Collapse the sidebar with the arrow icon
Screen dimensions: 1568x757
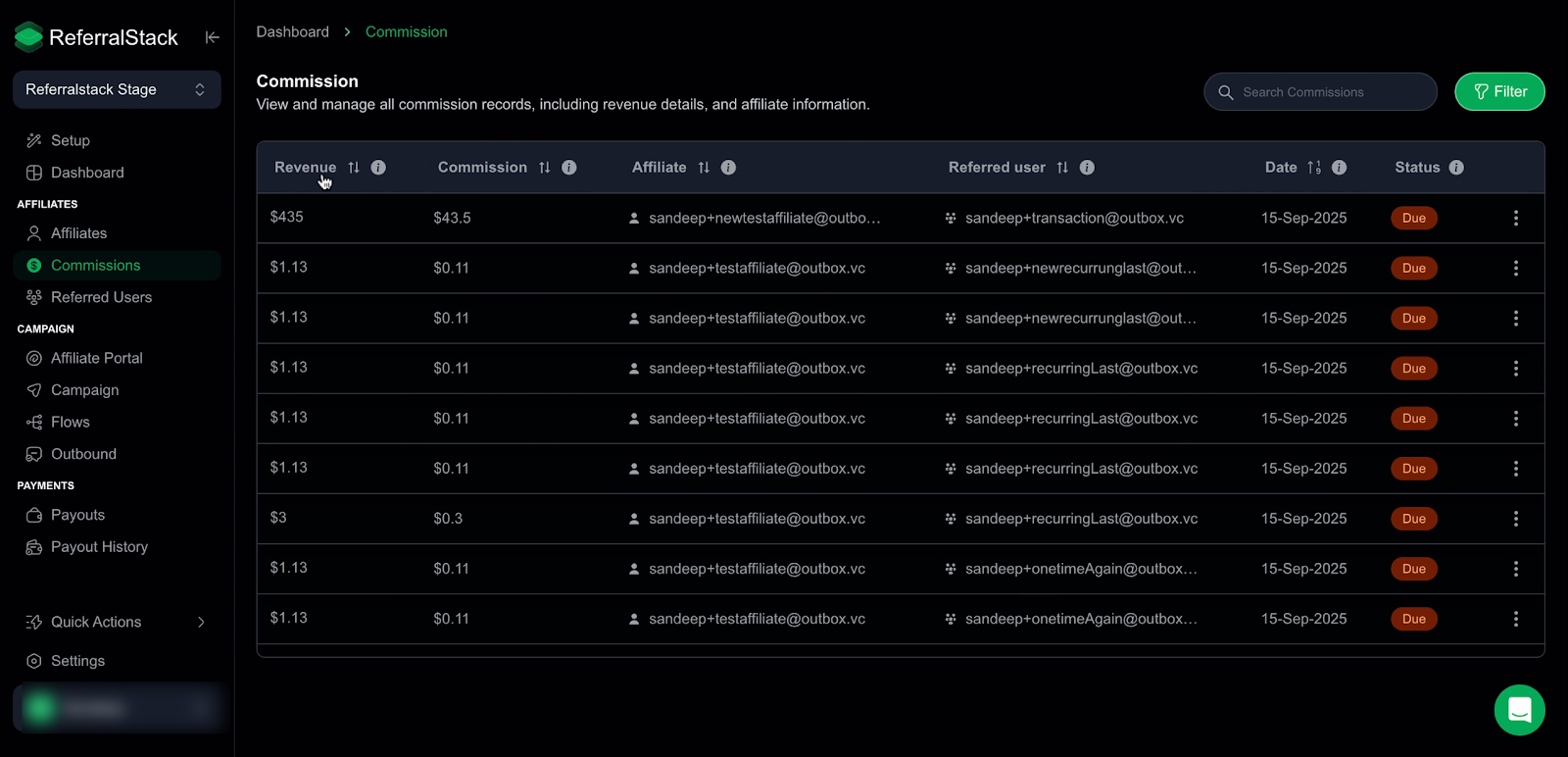pos(212,37)
